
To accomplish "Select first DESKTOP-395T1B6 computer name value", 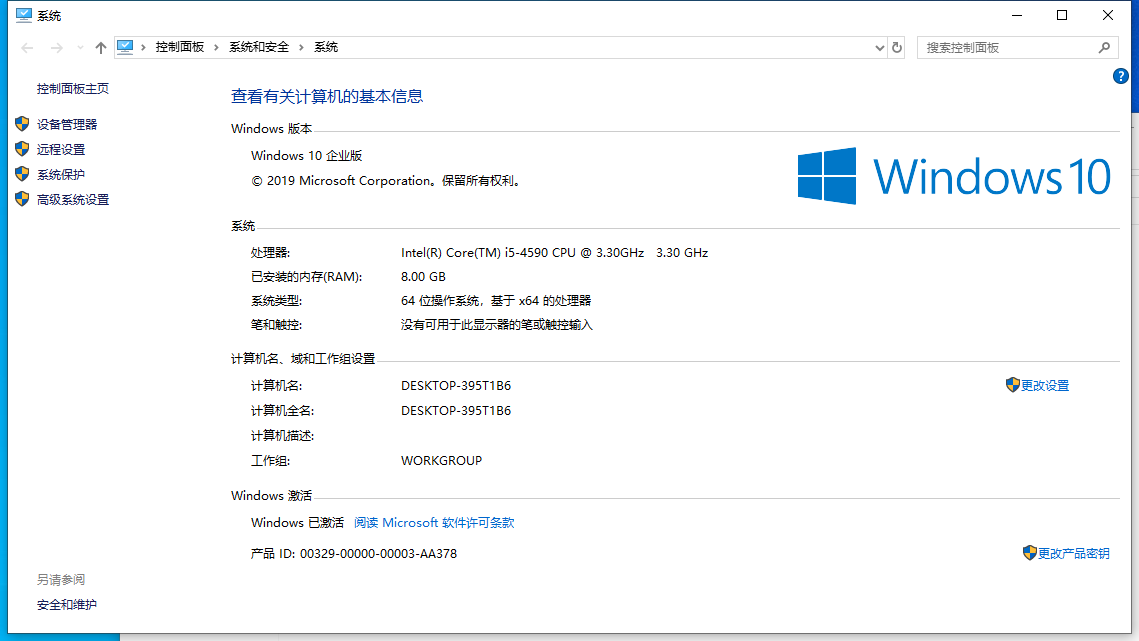I will [456, 386].
